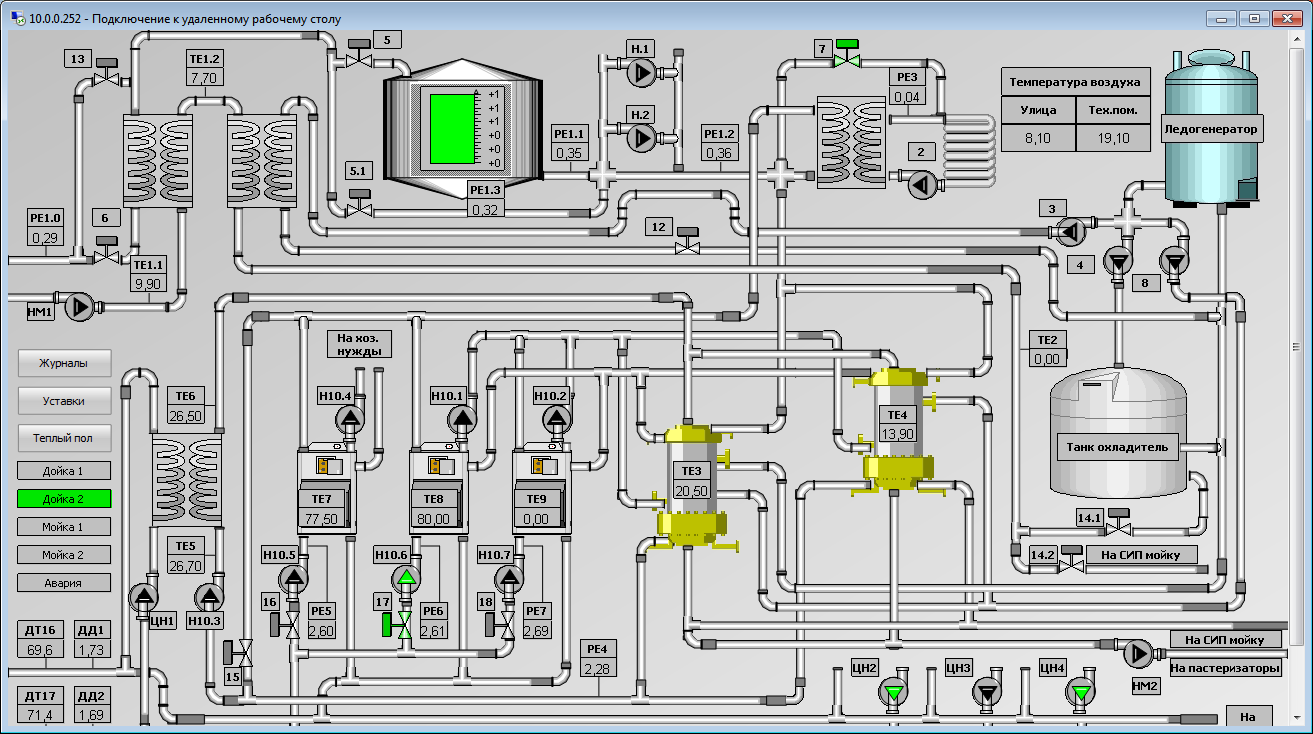Select the H10.6 green pump
The height and width of the screenshot is (734, 1313).
[x=406, y=578]
